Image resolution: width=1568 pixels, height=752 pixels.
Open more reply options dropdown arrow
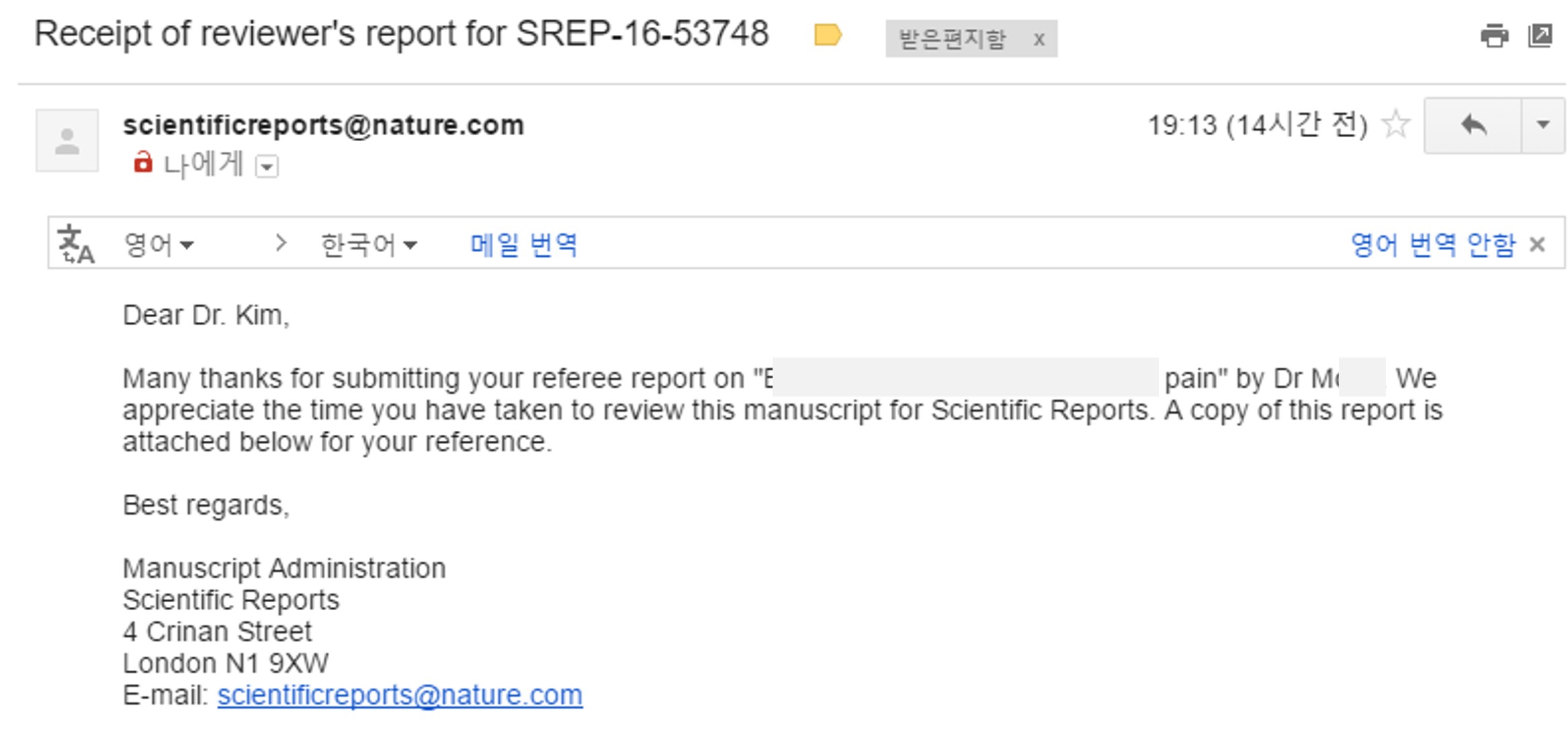pos(1543,126)
